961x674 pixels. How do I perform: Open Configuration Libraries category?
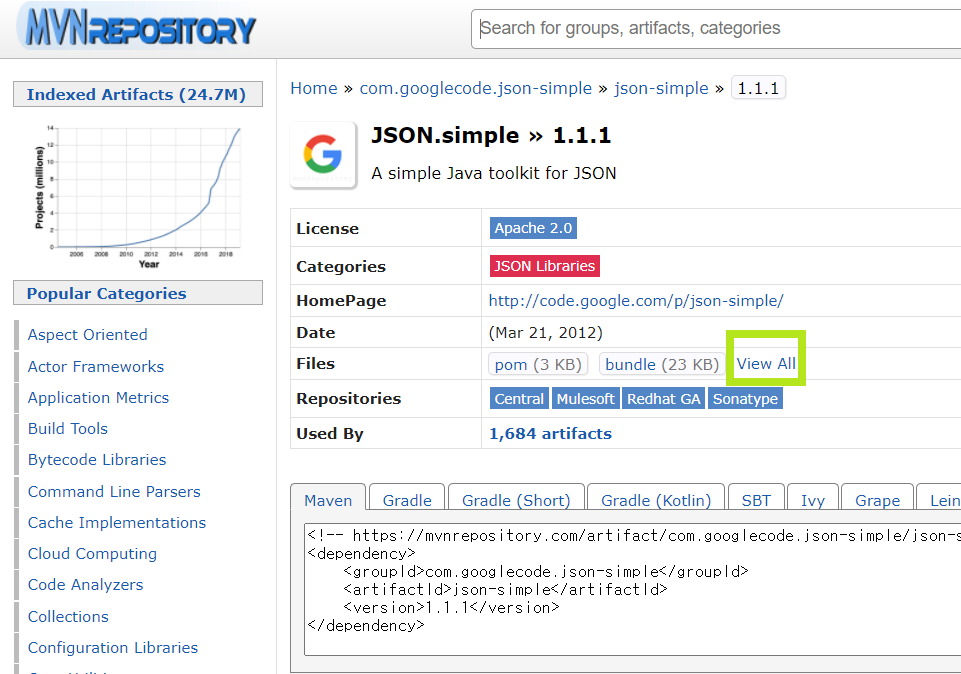point(113,648)
